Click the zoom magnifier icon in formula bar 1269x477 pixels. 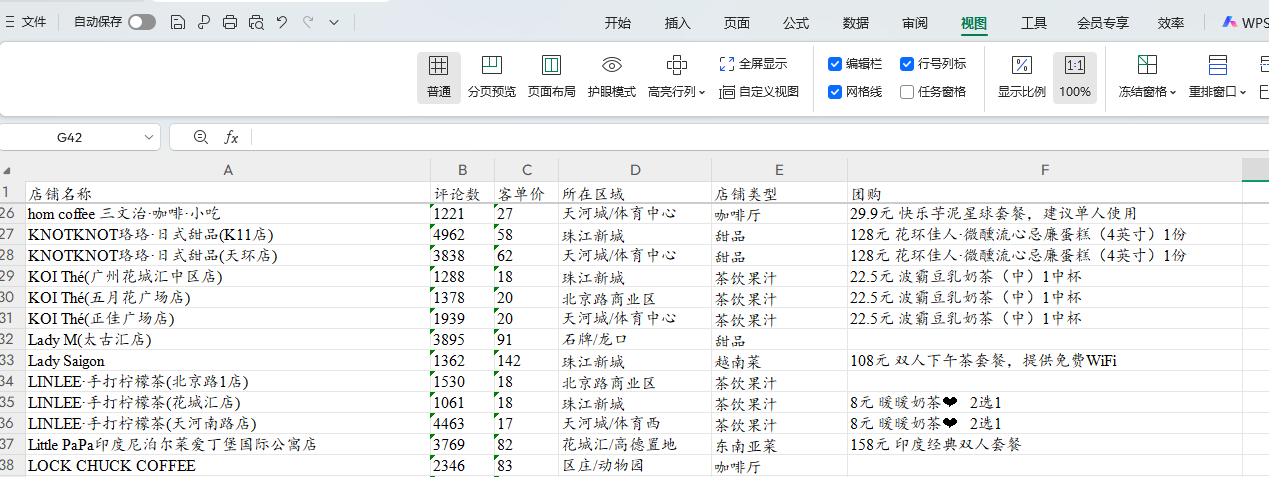200,137
